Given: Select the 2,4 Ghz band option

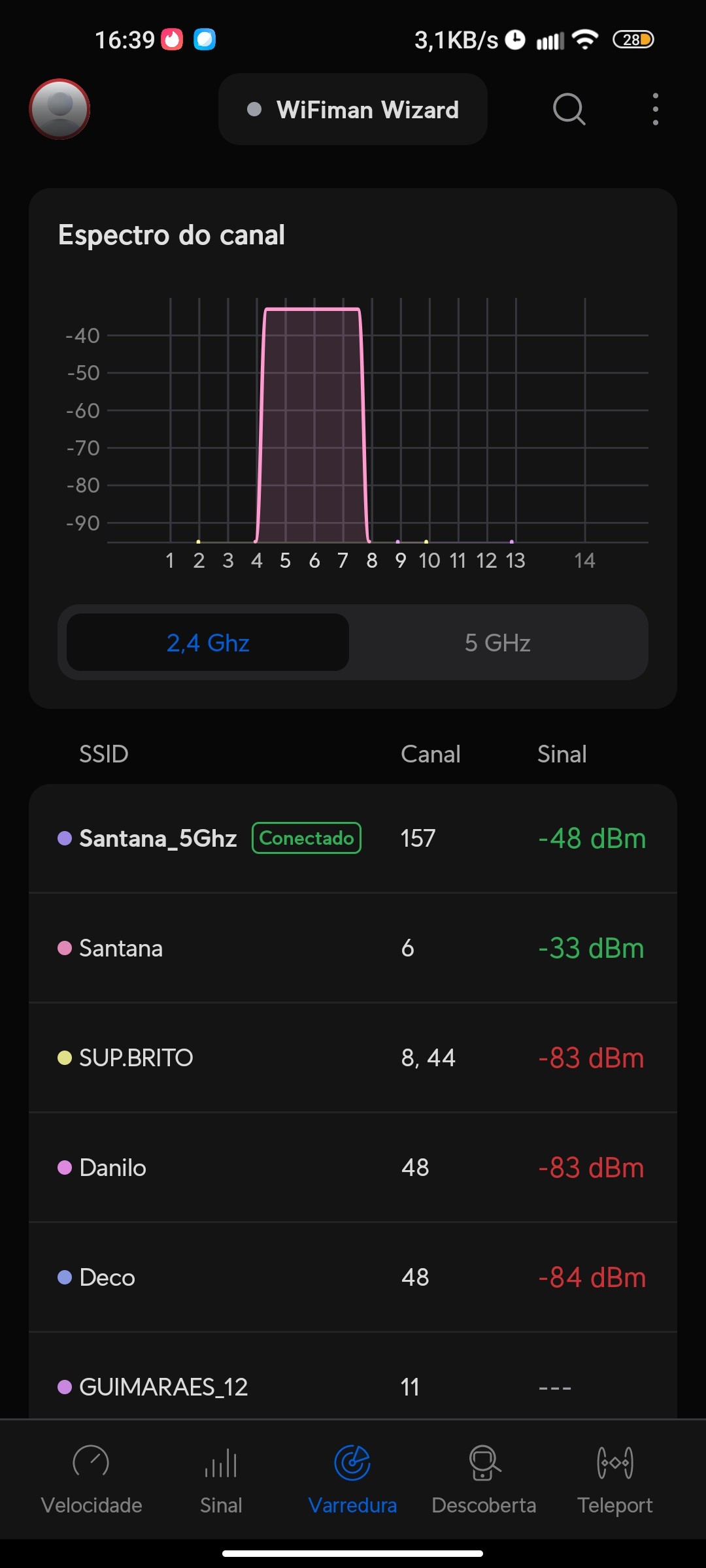Looking at the screenshot, I should coord(208,643).
